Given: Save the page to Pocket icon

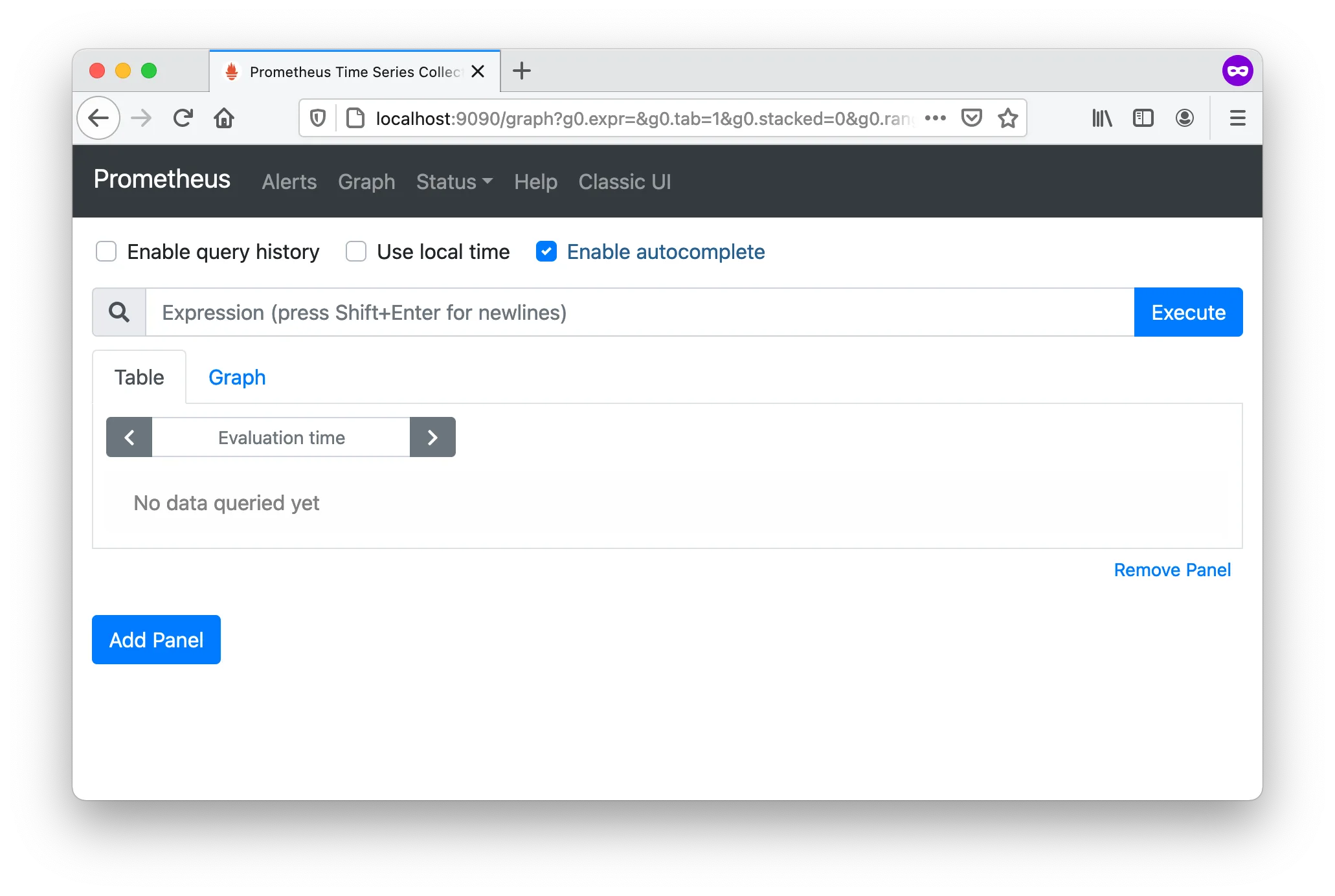Looking at the screenshot, I should click(971, 118).
